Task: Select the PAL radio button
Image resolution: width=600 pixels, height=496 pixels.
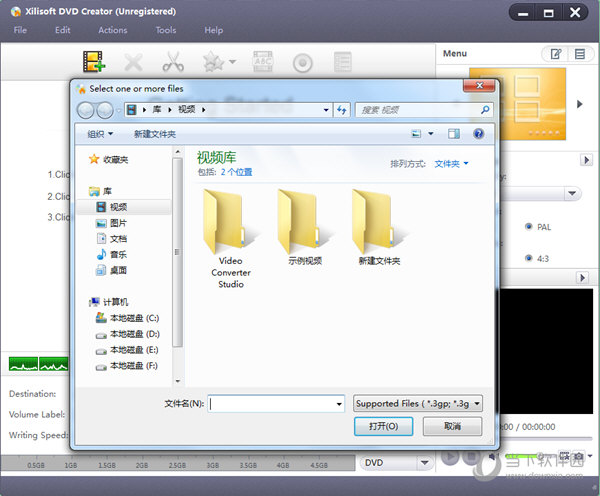Action: [529, 227]
